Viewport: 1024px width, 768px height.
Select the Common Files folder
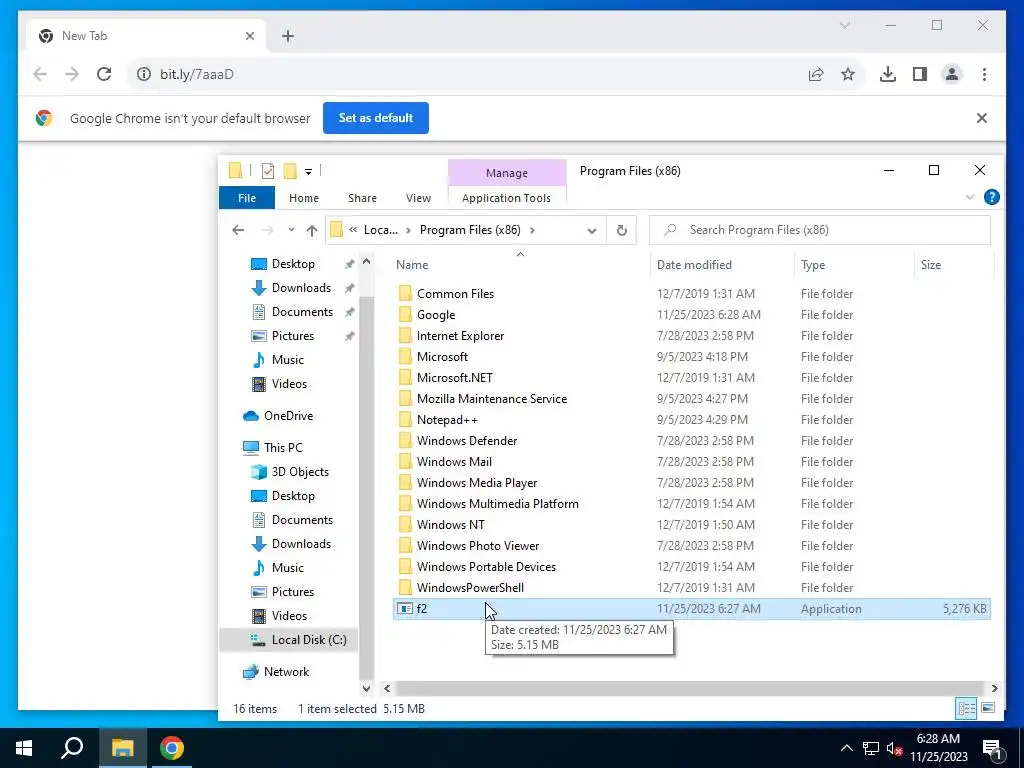pos(455,294)
